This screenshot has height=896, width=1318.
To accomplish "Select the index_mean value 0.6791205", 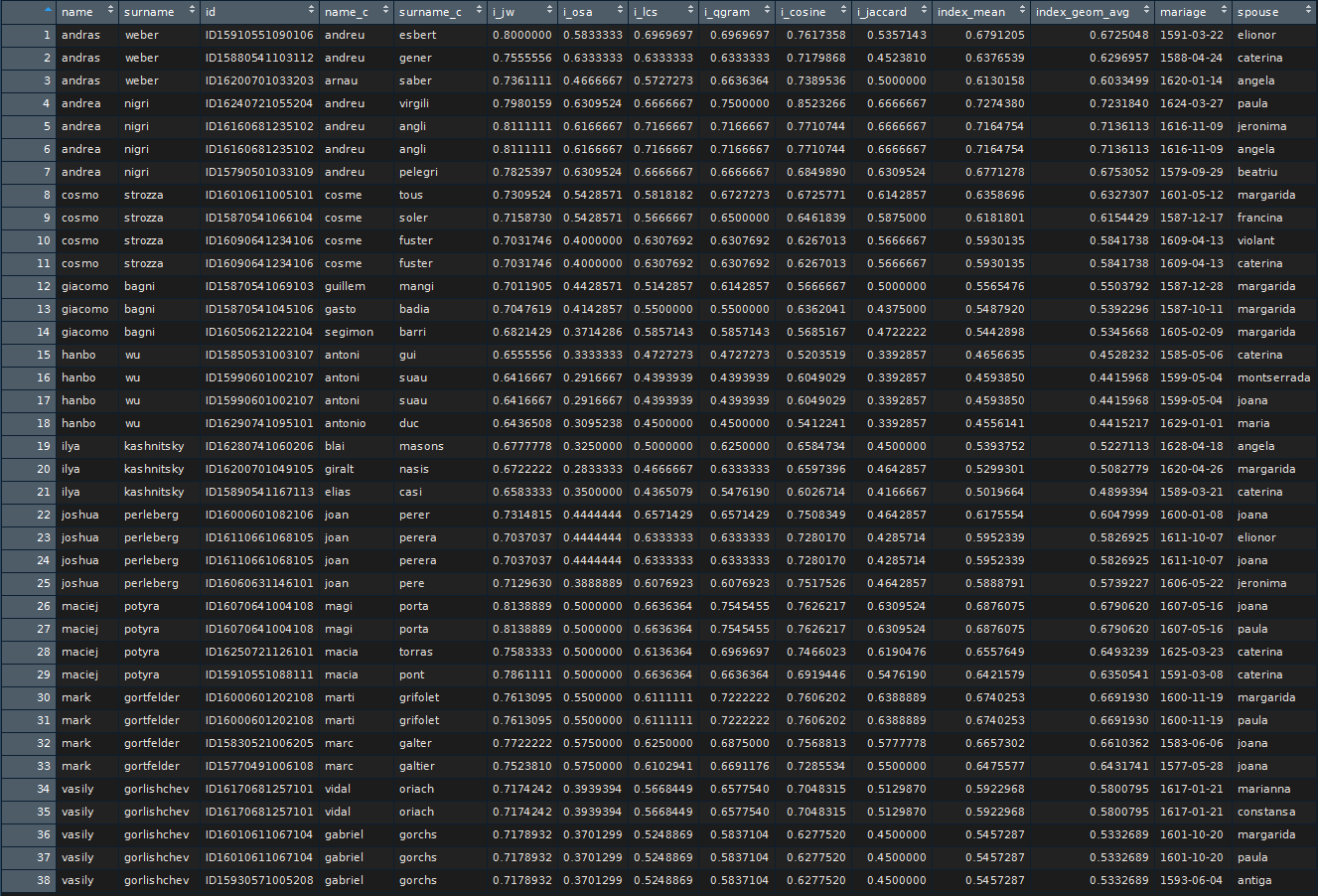I will click(x=994, y=35).
